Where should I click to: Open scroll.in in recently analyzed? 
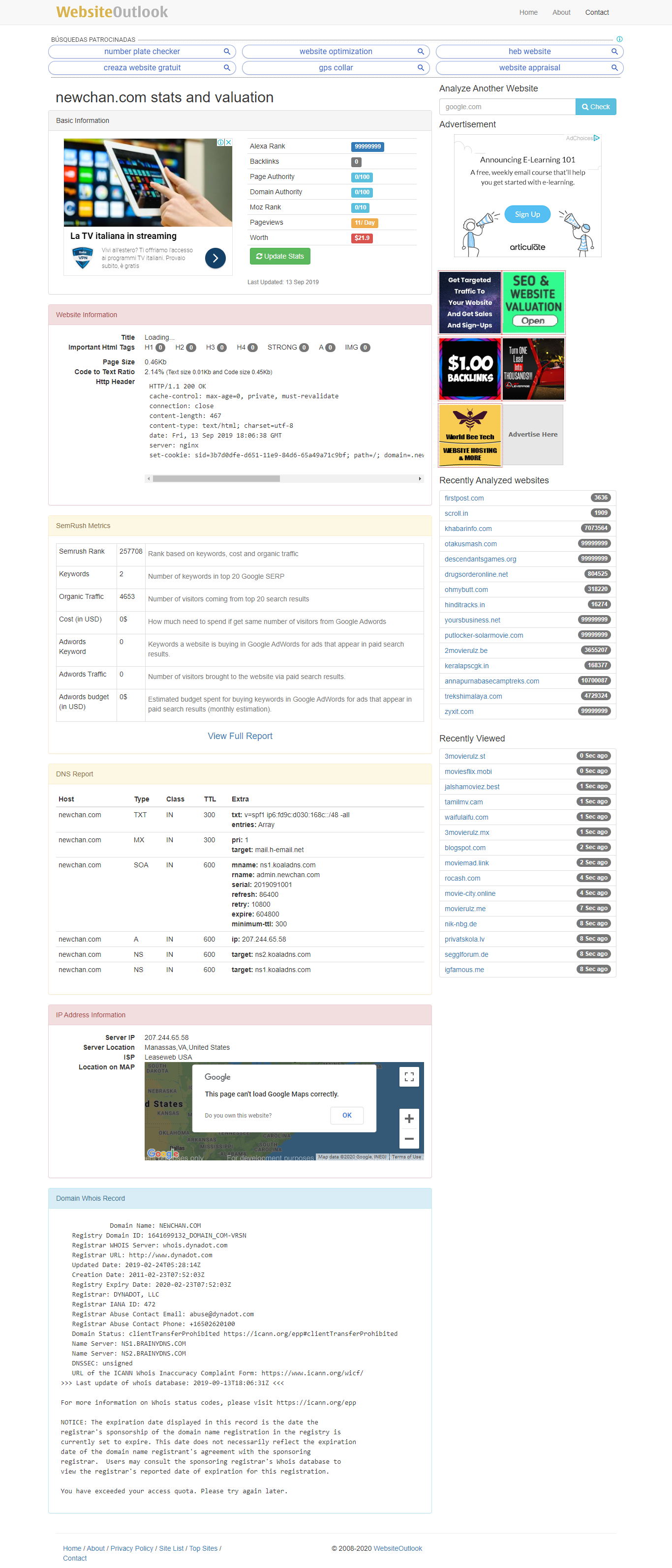tap(457, 513)
